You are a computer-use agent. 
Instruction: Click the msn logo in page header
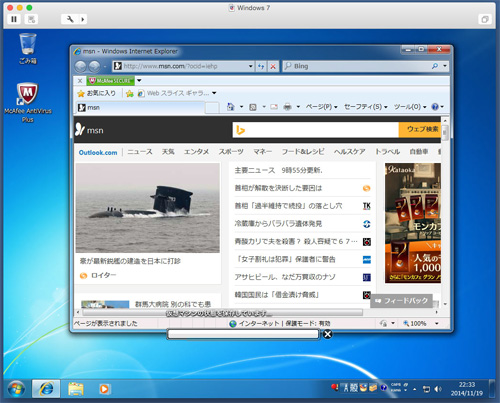coord(89,130)
